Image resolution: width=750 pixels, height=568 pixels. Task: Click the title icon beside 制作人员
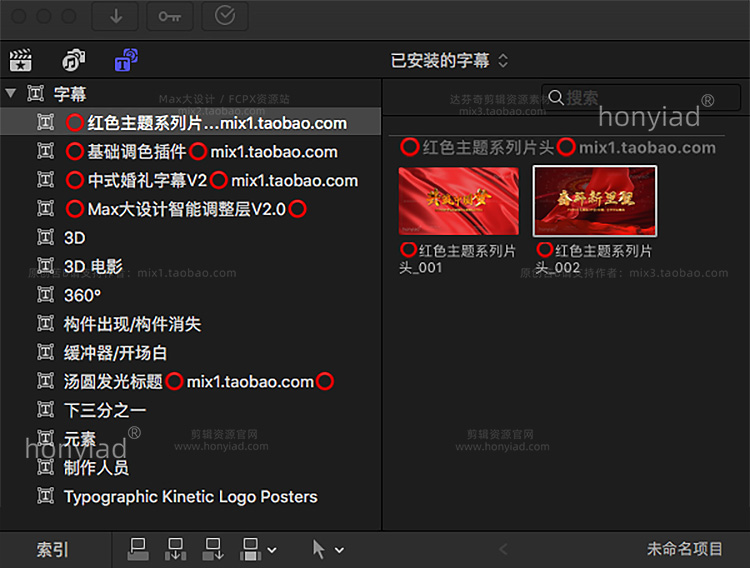[45, 467]
